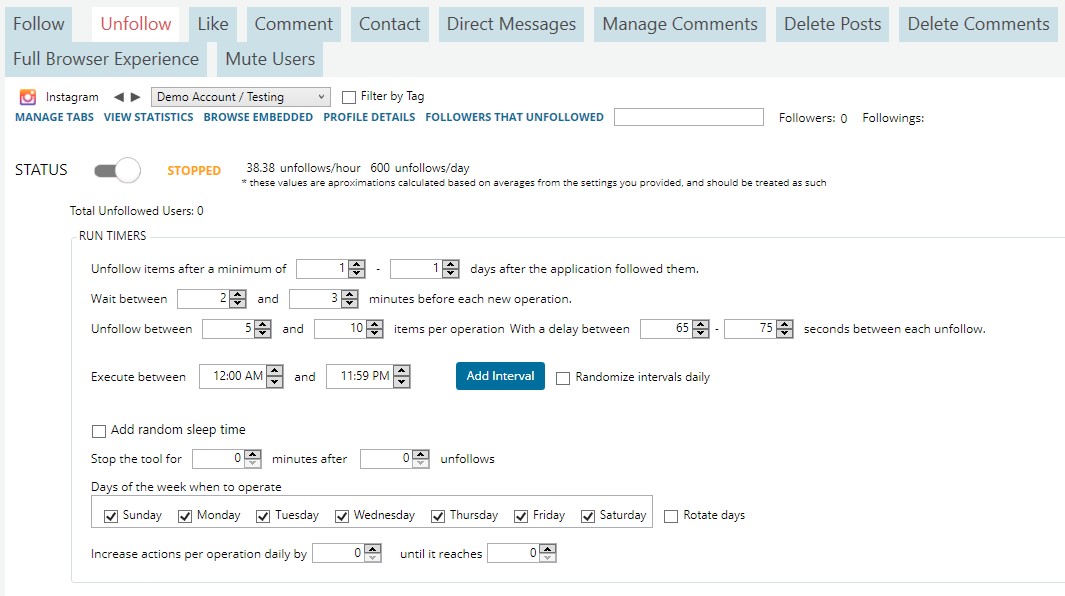Screen dimensions: 1065x596
Task: Open the Like tab
Action: (x=213, y=24)
